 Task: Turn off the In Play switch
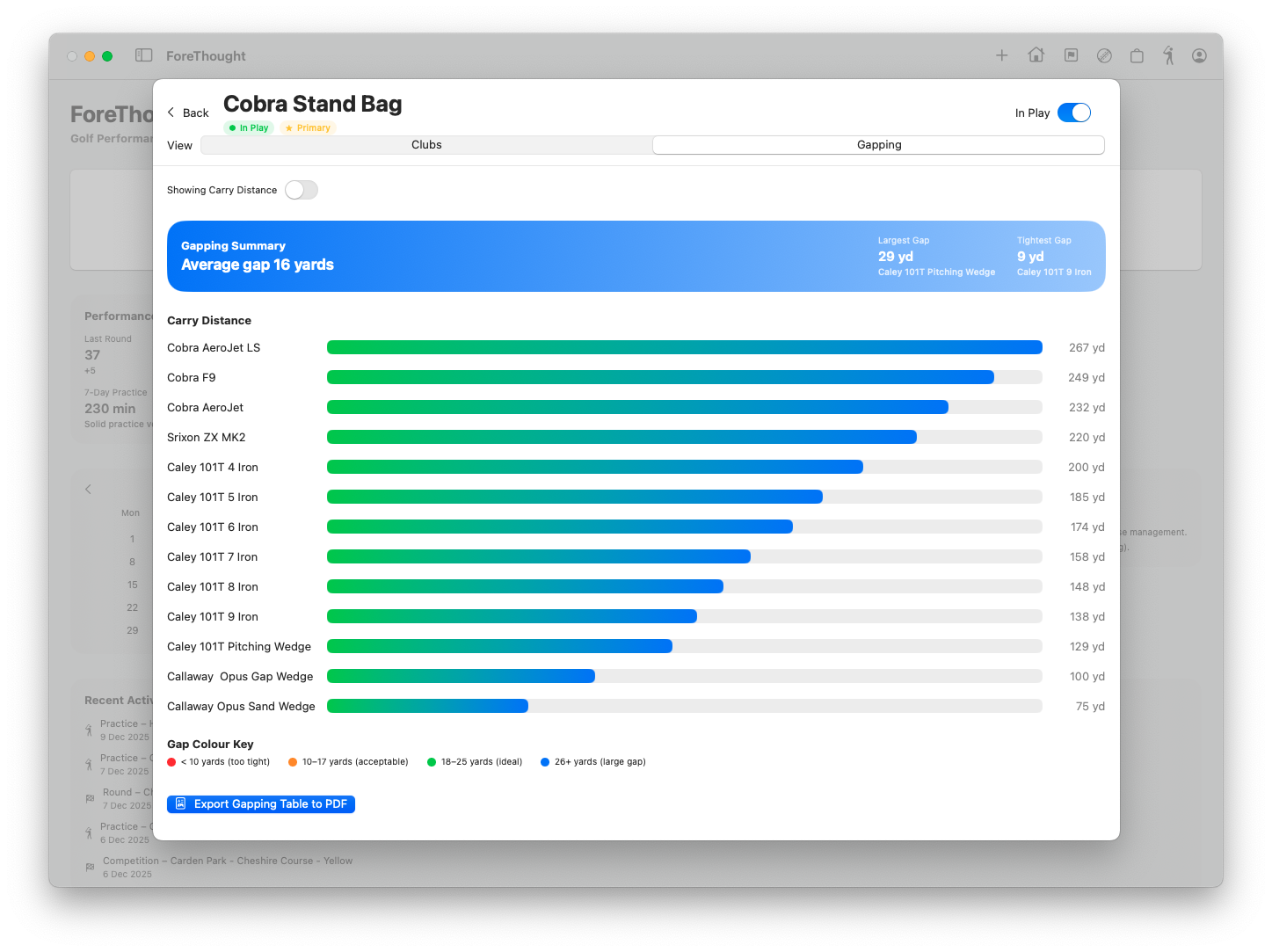(x=1074, y=113)
